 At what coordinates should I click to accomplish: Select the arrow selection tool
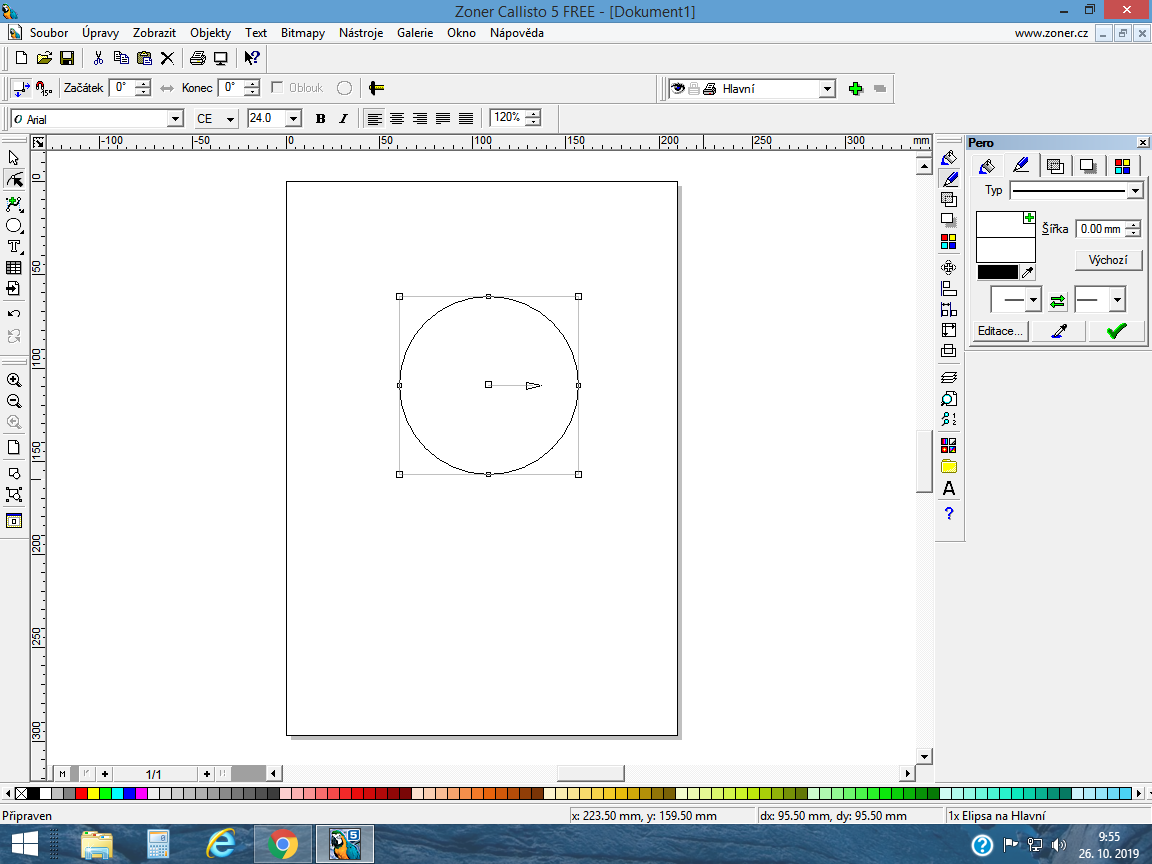13,158
